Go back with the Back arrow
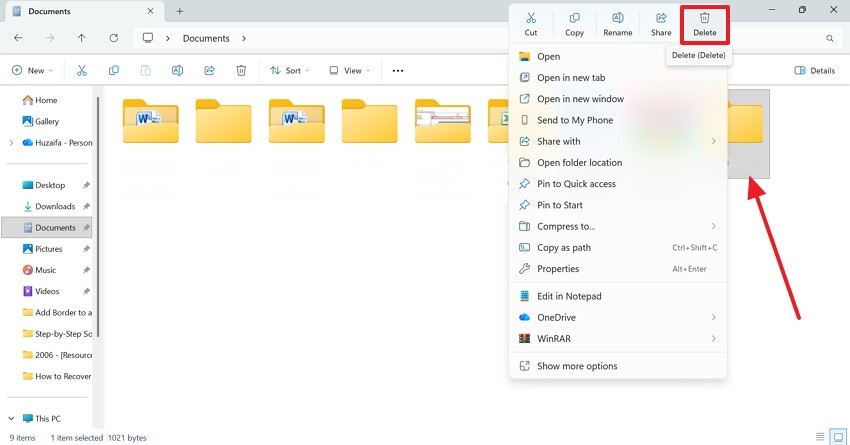850x445 pixels. (18, 38)
